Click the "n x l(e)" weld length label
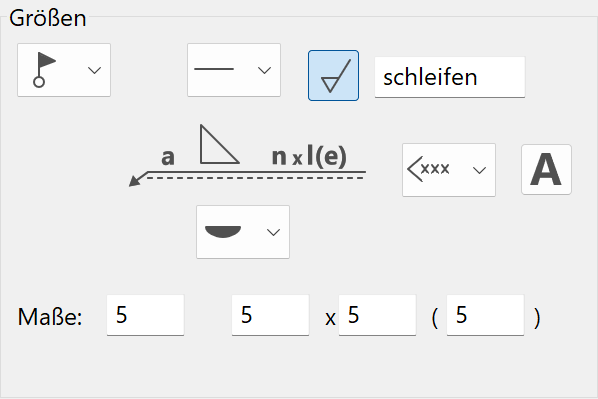Viewport: 598px width, 399px height. click(309, 156)
